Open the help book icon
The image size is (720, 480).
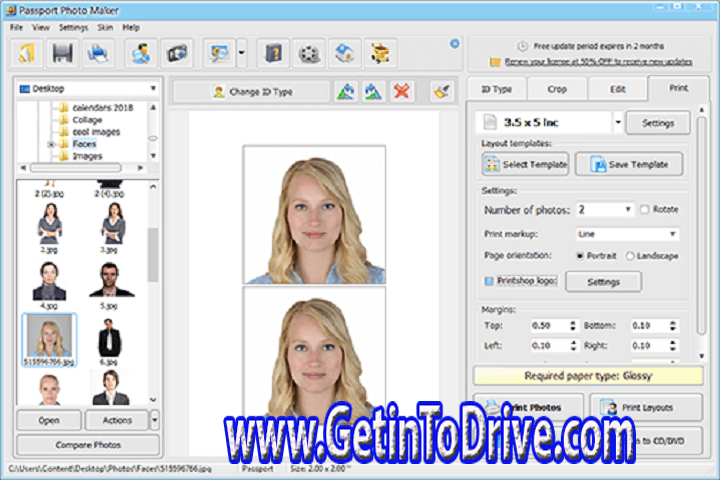pos(273,53)
